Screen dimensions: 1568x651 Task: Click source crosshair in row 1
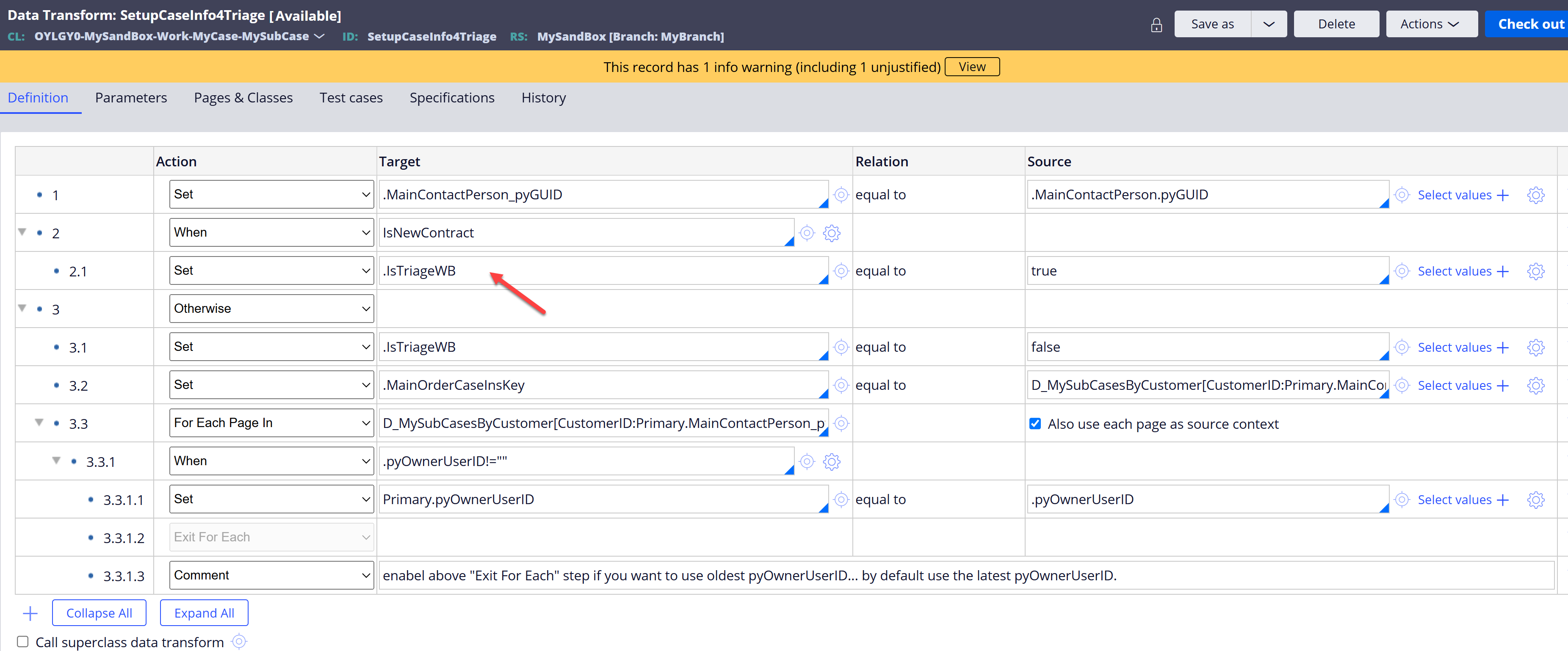(1402, 195)
